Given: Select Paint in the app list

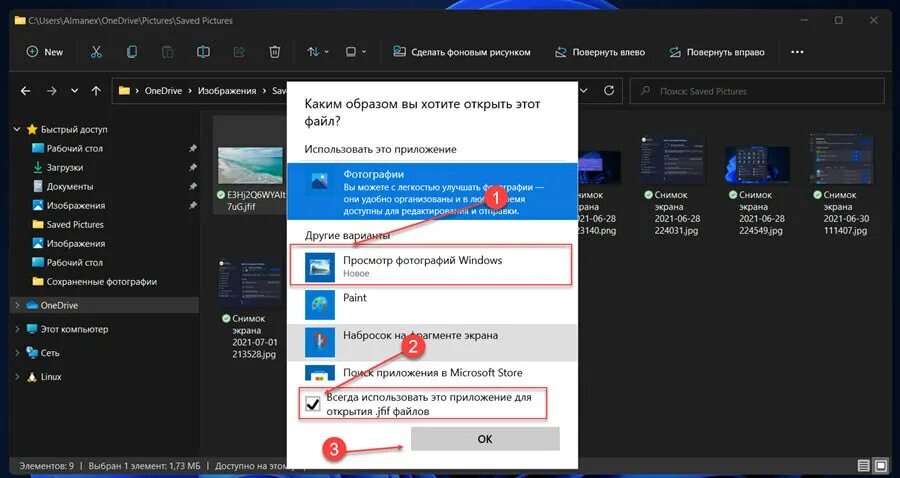Looking at the screenshot, I should tap(432, 305).
